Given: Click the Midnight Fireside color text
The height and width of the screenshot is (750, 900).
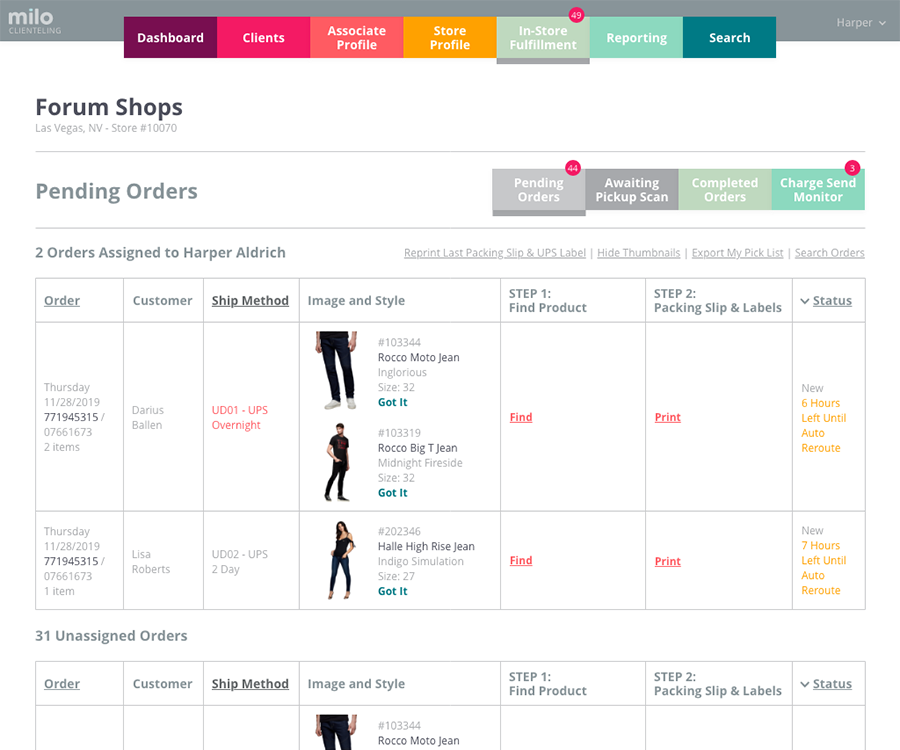Looking at the screenshot, I should tap(420, 463).
